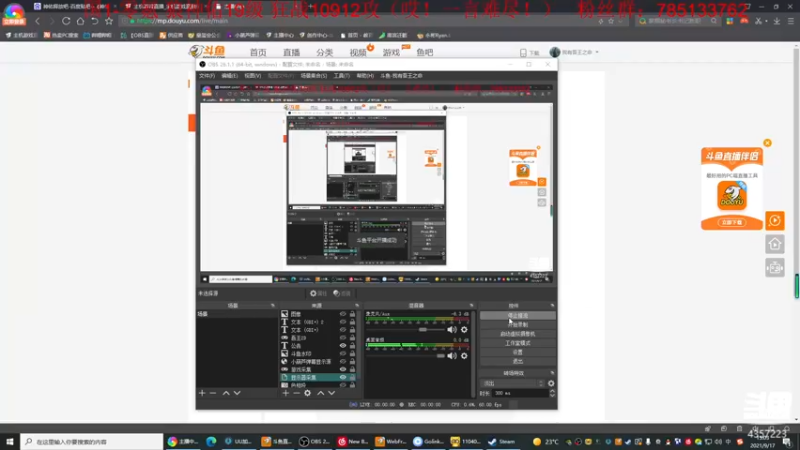Open the 视图(V) menu in OBS
The height and width of the screenshot is (450, 800).
click(253, 76)
